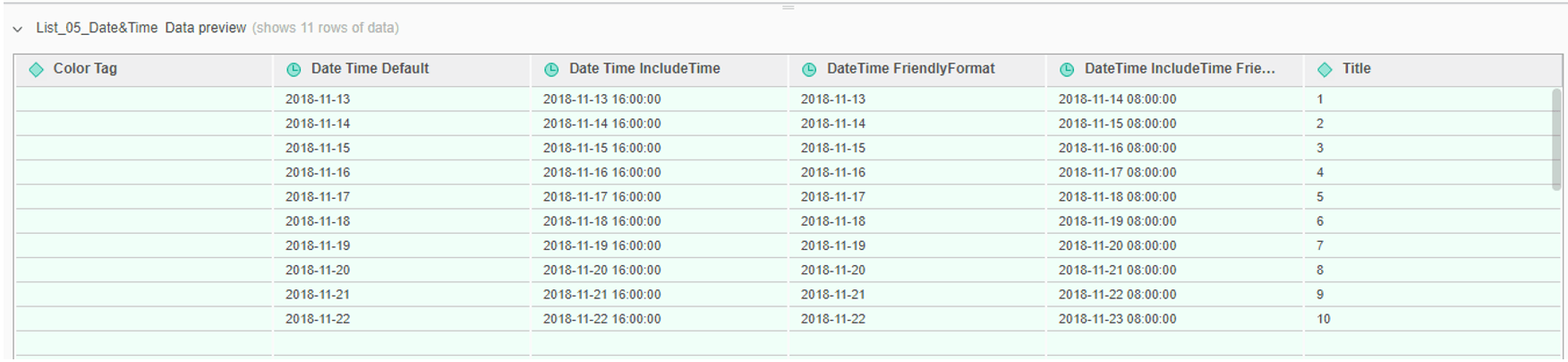The width and height of the screenshot is (1568, 362).
Task: Click cell 2018-11-23 08:00:00 in last date column
Action: (x=1117, y=319)
